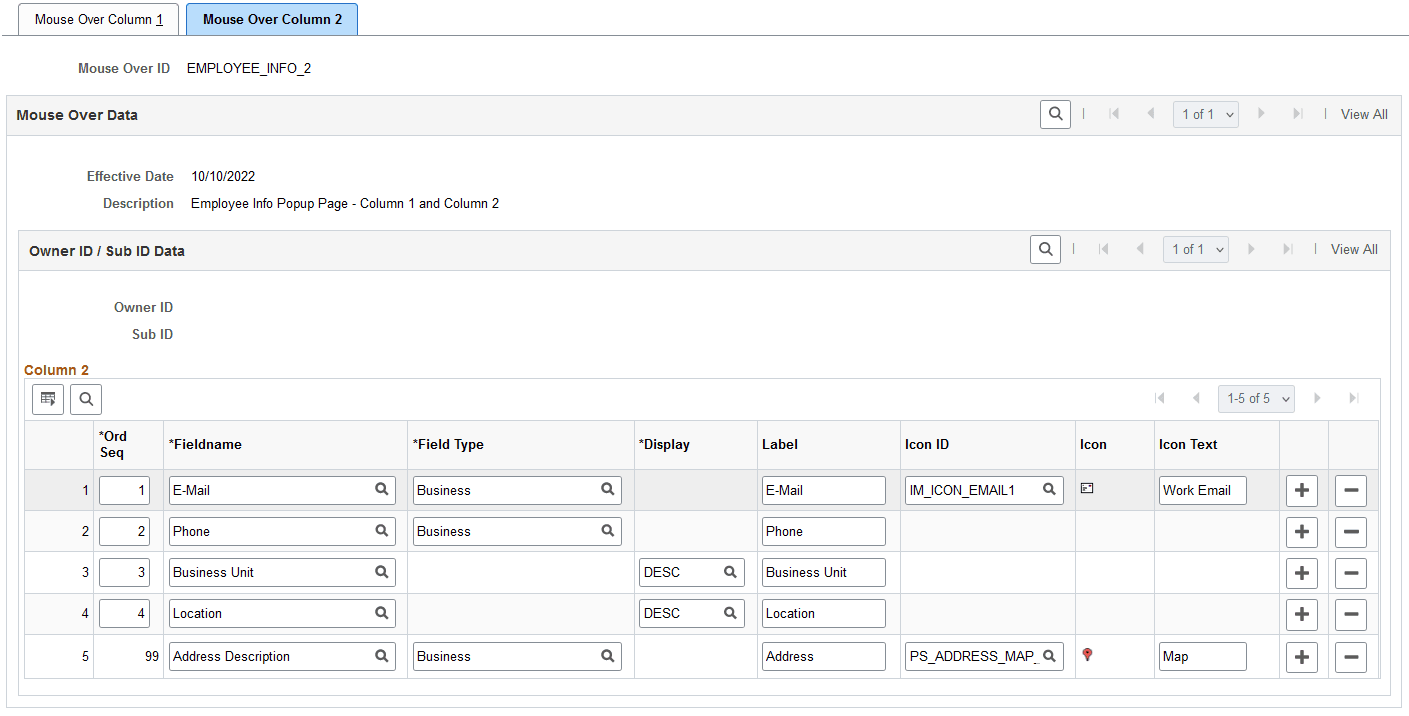Click the red map pin icon in the Address row
The image size is (1409, 716).
point(1088,655)
